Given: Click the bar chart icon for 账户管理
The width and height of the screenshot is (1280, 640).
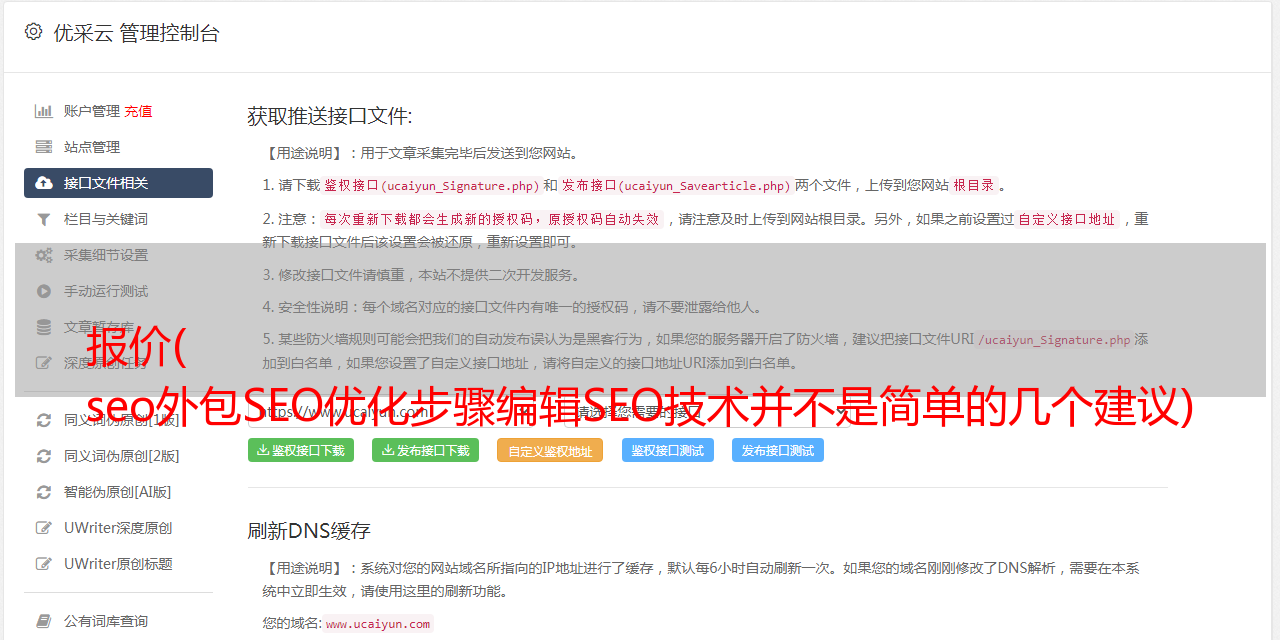Looking at the screenshot, I should [44, 111].
